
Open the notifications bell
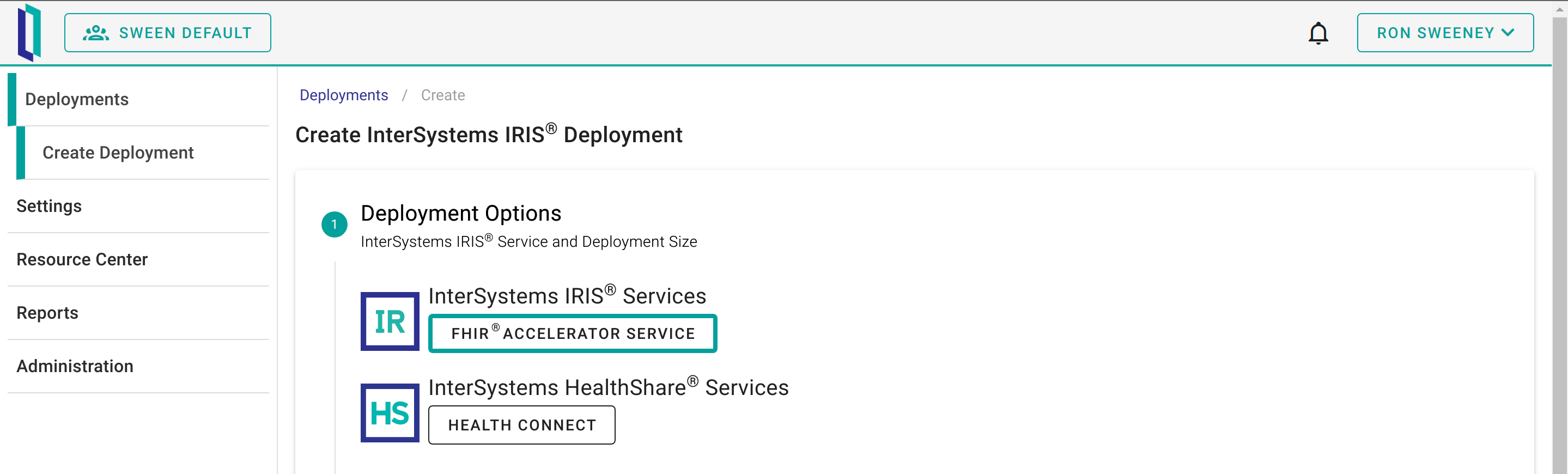(1318, 33)
